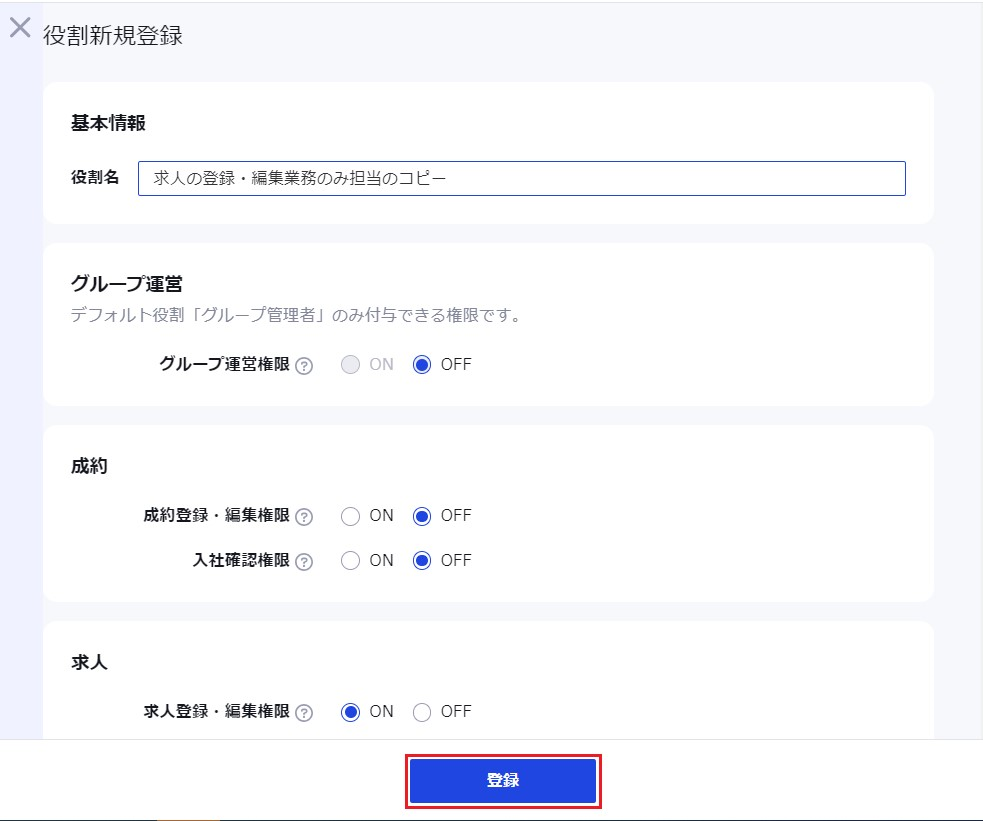The image size is (983, 821).
Task: Open help icon next to 求人登録・編集権限
Action: click(x=304, y=713)
